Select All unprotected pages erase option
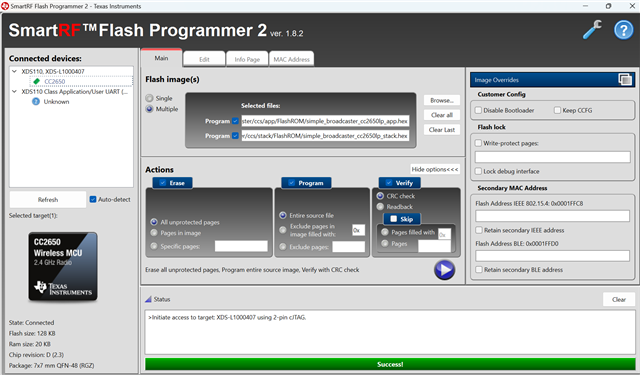 click(x=154, y=222)
